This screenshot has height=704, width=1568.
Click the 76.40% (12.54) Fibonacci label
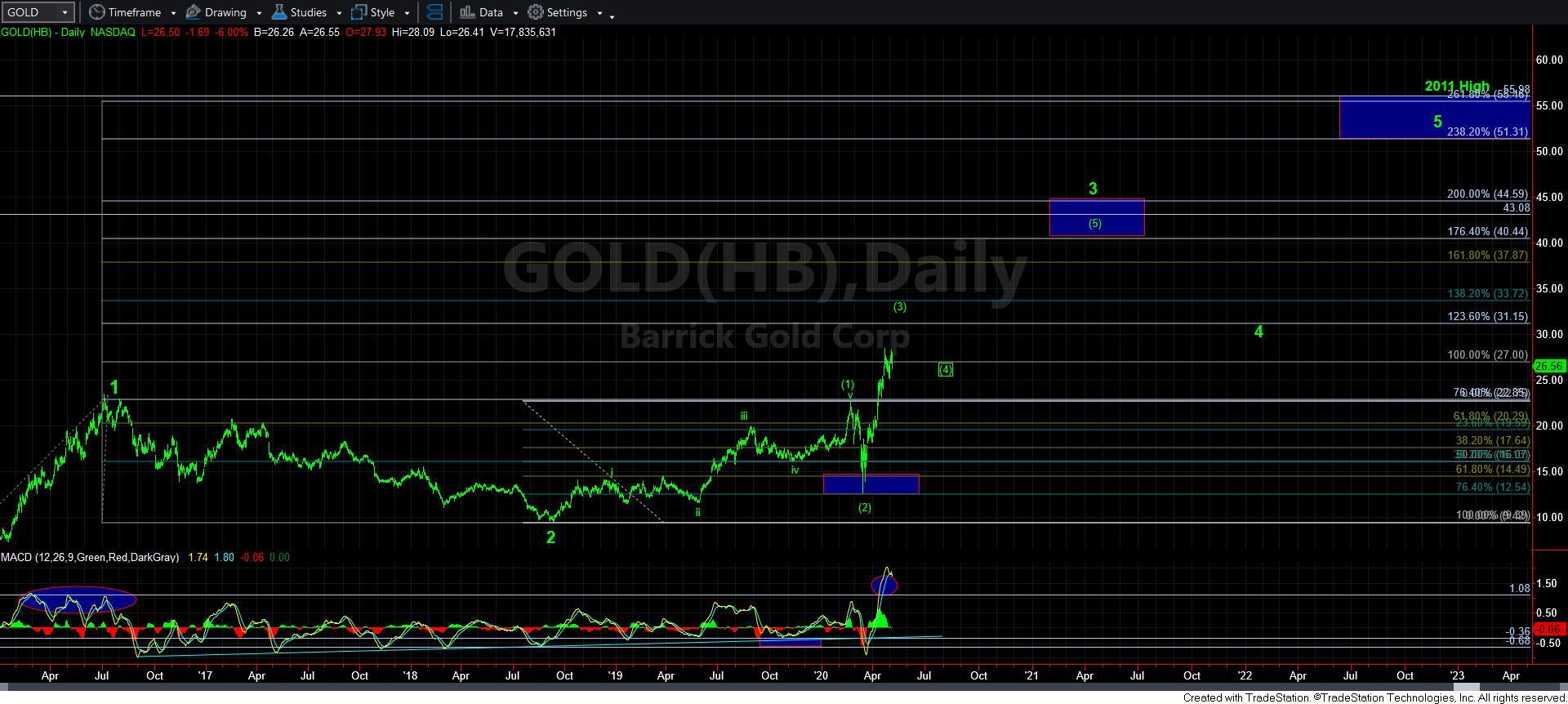coord(1492,487)
